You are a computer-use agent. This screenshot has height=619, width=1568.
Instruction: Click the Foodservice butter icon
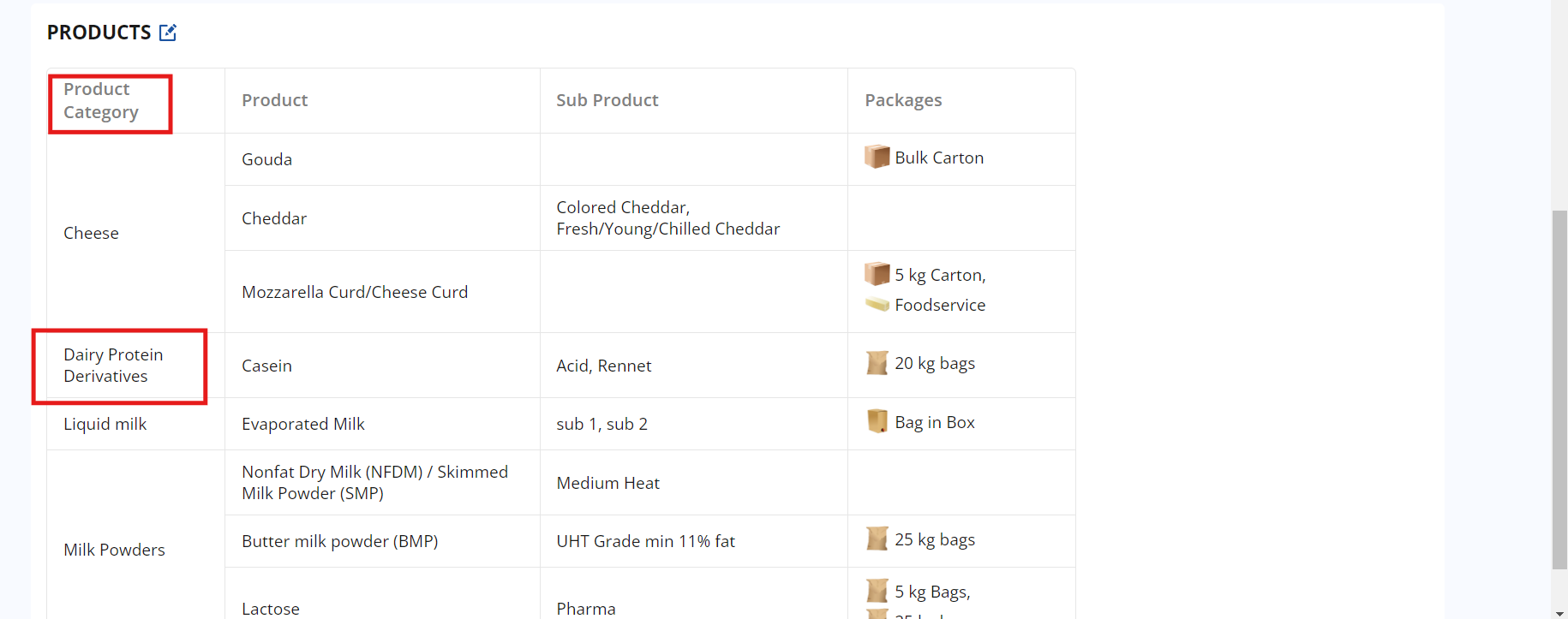coord(877,304)
